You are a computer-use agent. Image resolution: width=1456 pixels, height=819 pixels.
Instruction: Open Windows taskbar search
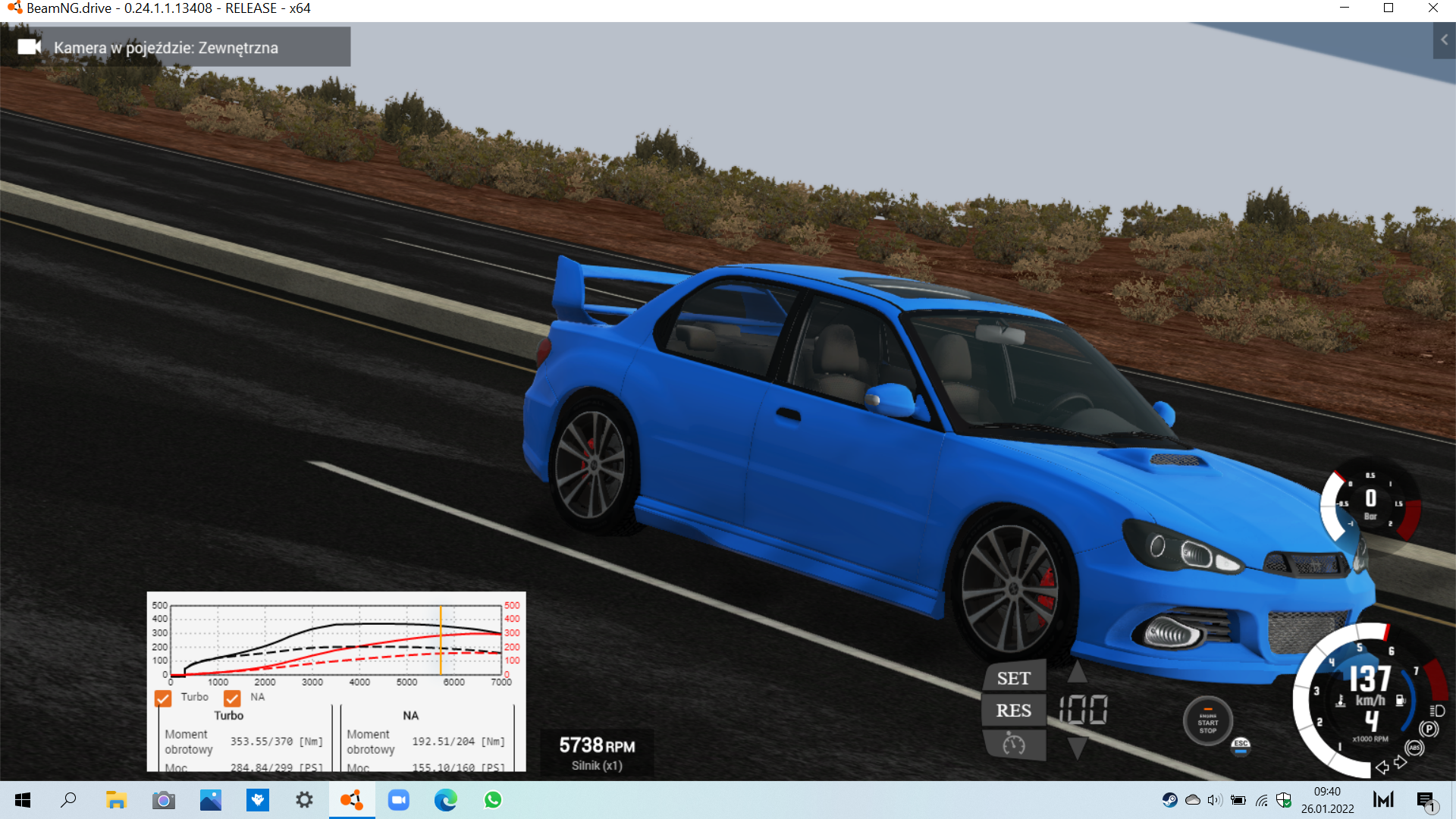pos(68,800)
